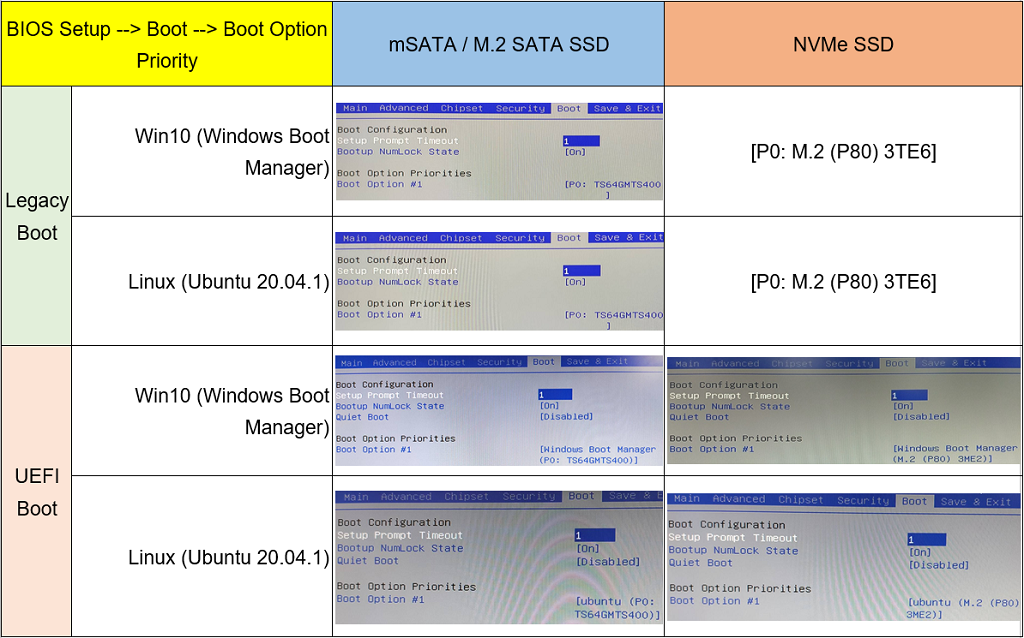Click the Advanced tab in Legacy Win10 BIOS image
This screenshot has width=1024, height=638.
[404, 108]
